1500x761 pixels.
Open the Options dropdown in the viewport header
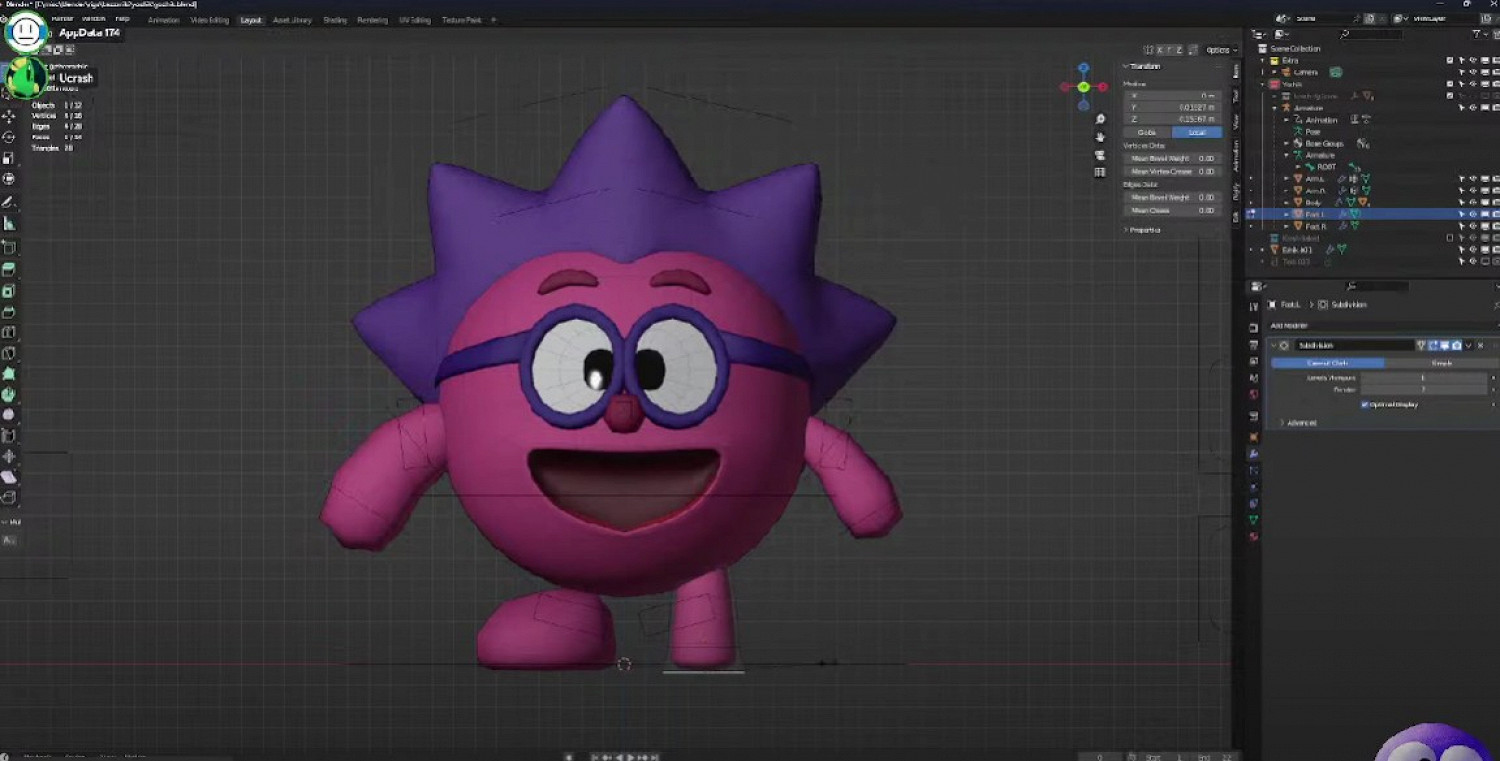coord(1220,50)
